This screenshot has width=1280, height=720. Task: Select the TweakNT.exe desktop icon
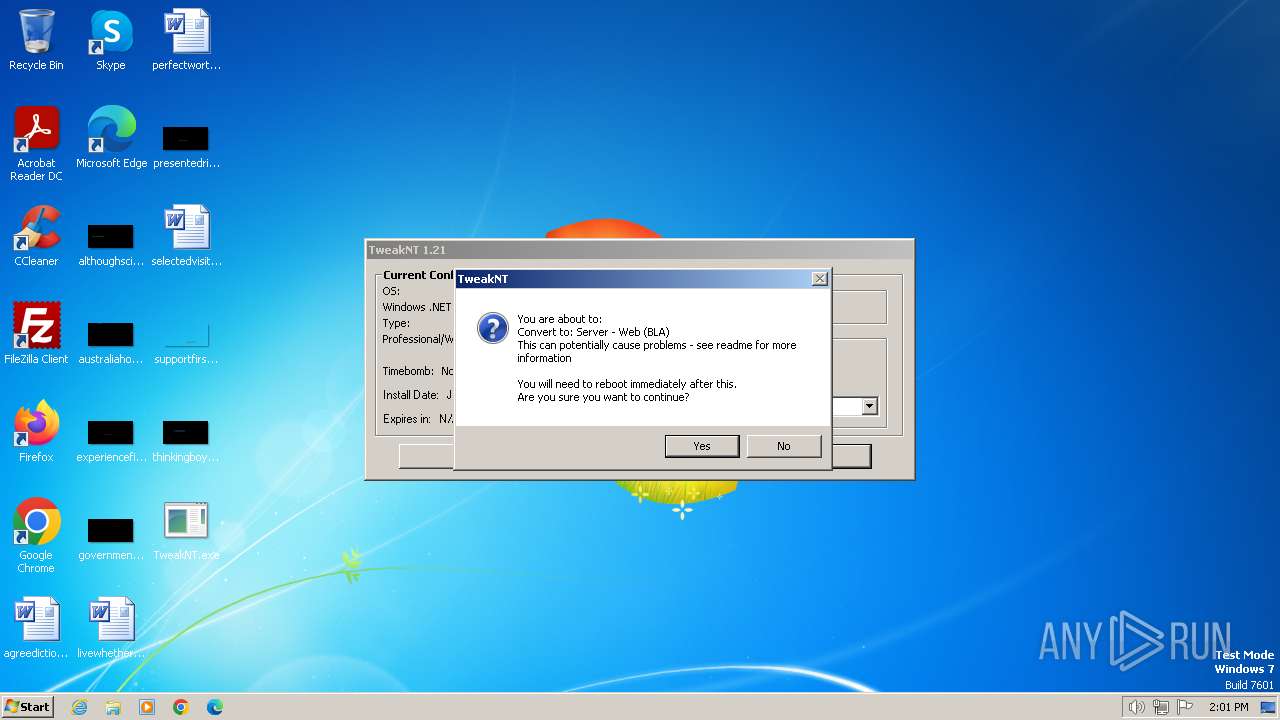[x=186, y=530]
